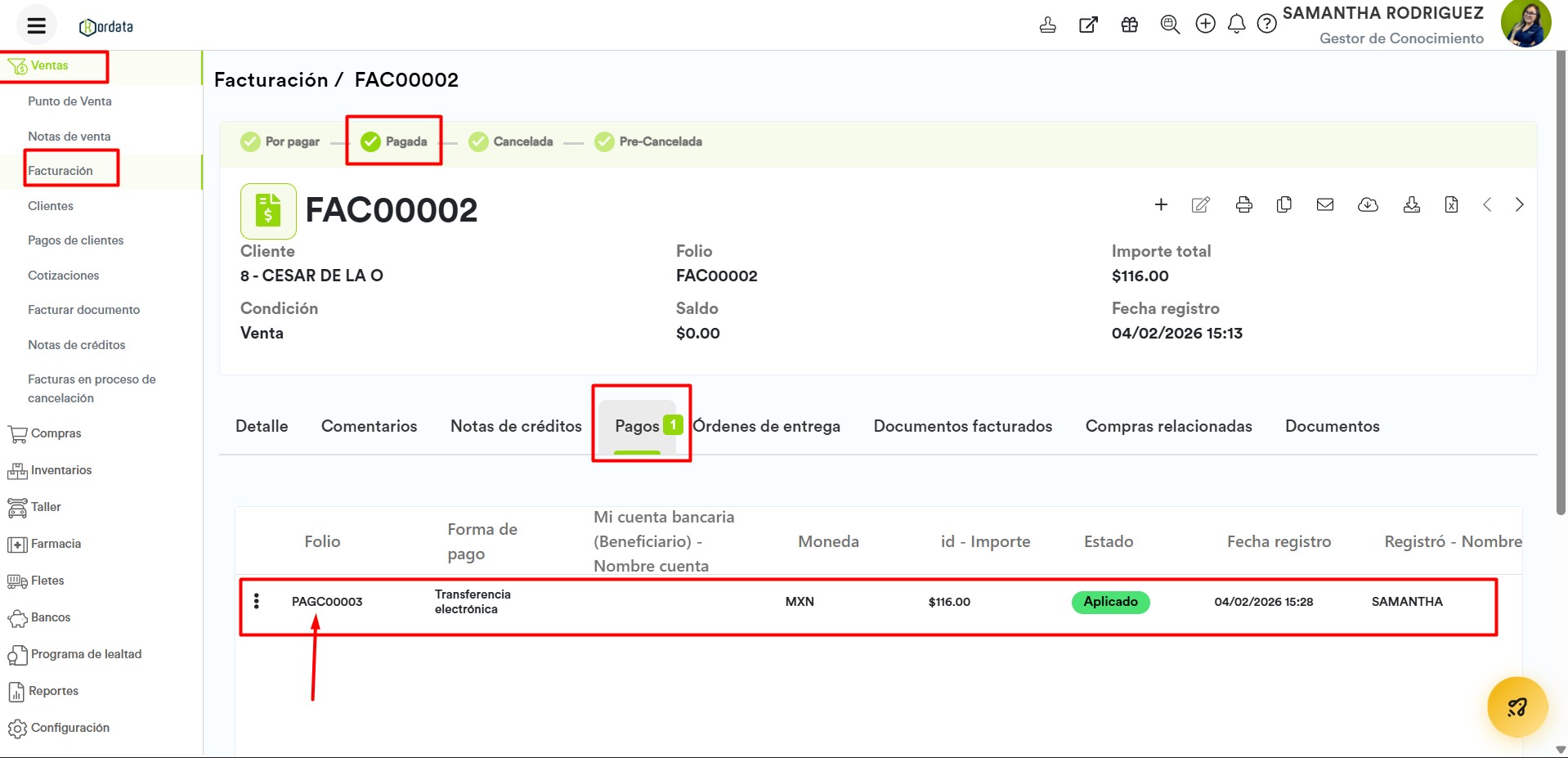The width and height of the screenshot is (1568, 758).
Task: Expand the Inventarios sidebar section
Action: click(x=50, y=470)
